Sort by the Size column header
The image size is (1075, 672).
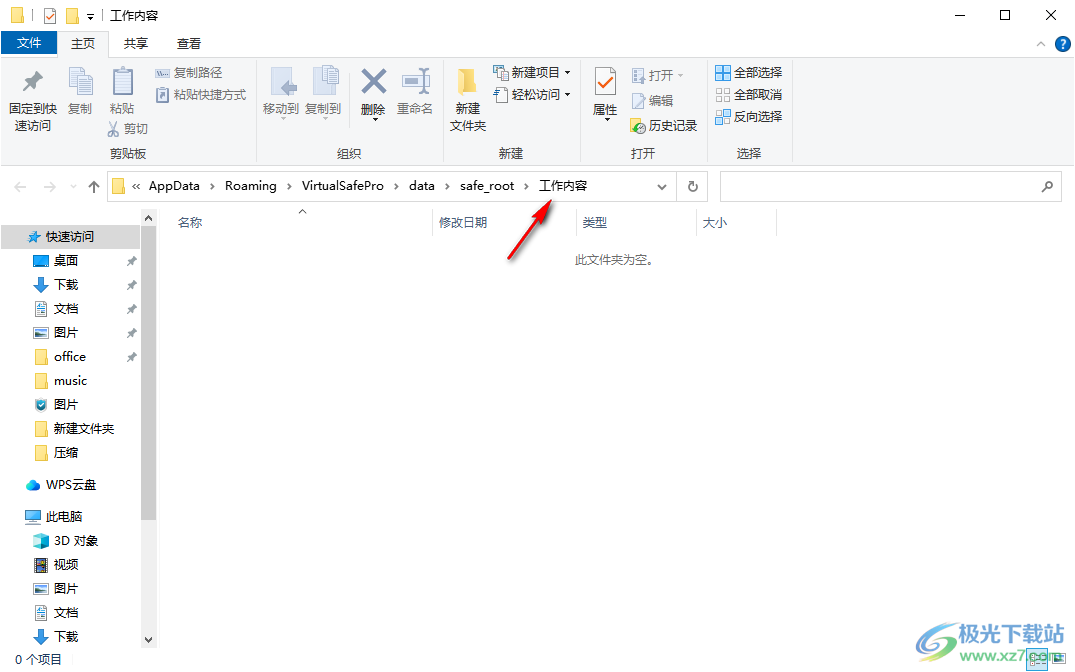(714, 223)
